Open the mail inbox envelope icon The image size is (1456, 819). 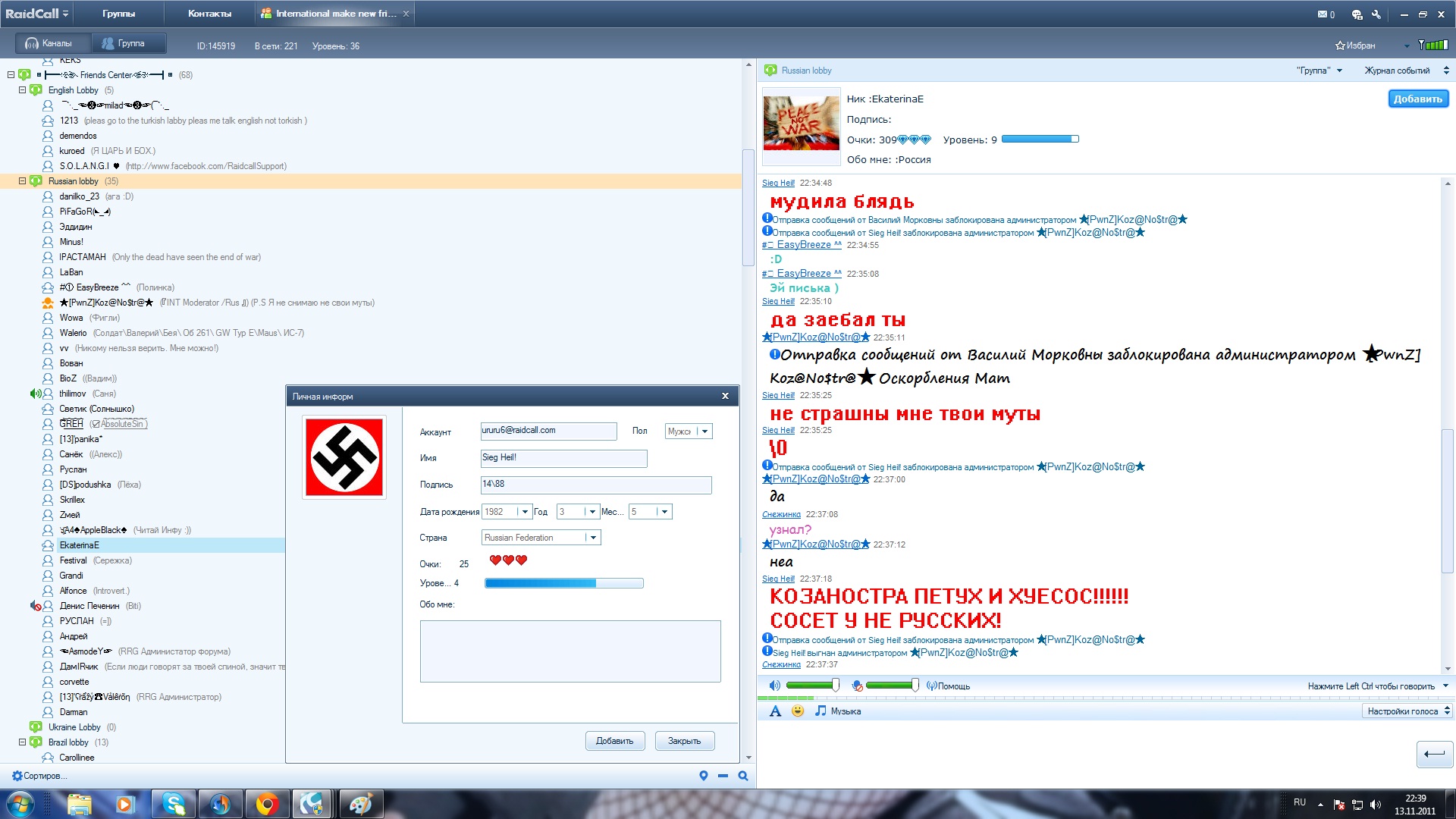coord(1323,14)
